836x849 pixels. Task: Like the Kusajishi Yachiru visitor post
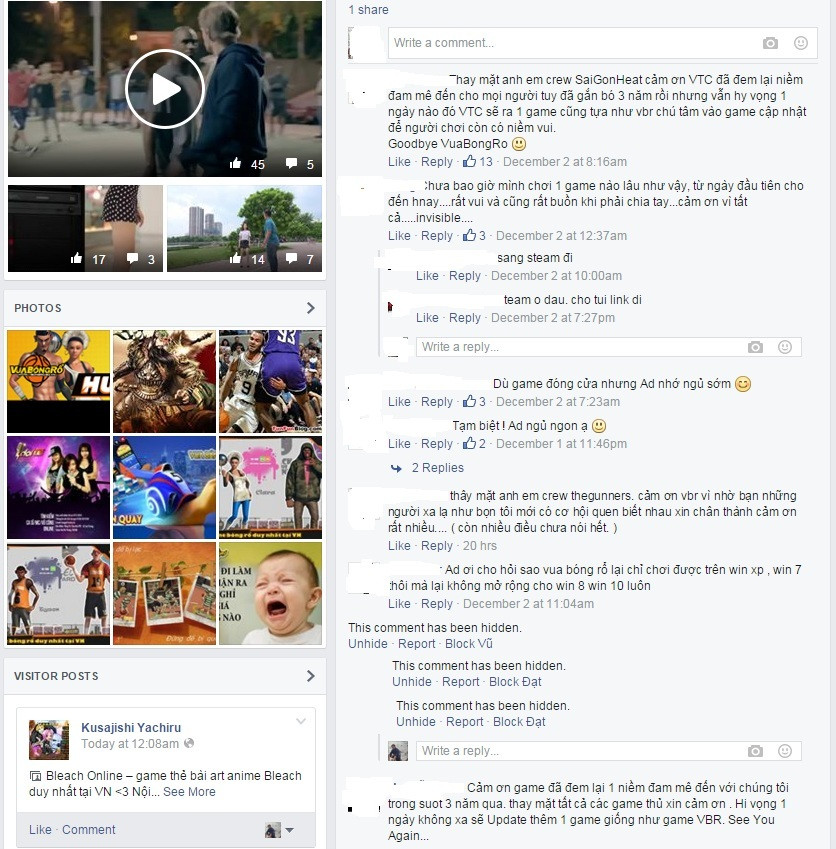click(x=40, y=830)
